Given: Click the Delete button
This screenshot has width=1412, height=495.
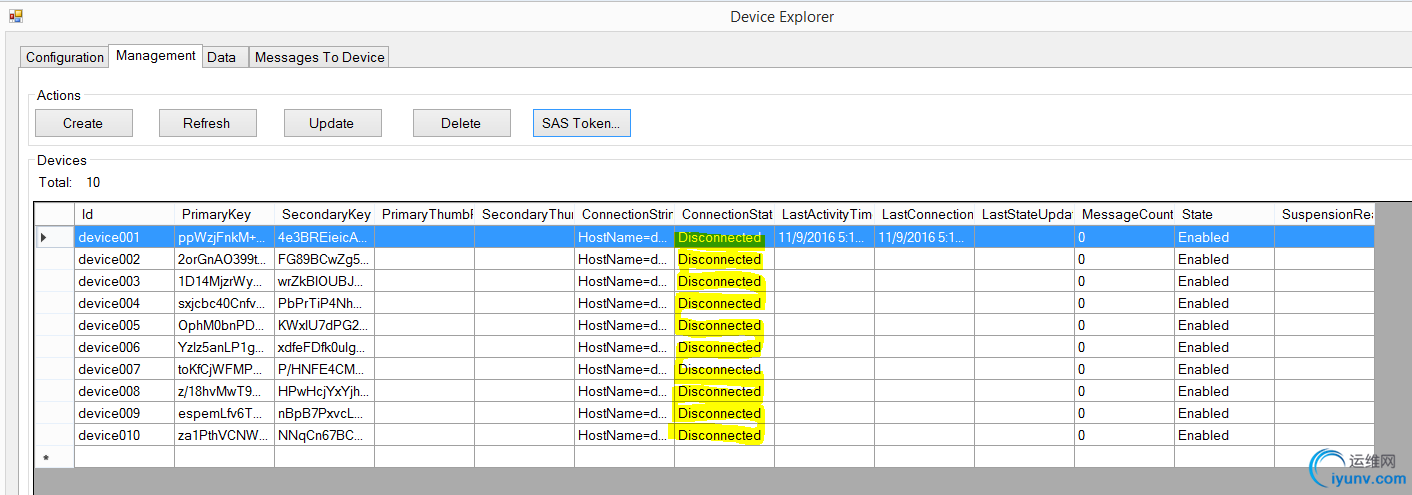Looking at the screenshot, I should coord(461,123).
